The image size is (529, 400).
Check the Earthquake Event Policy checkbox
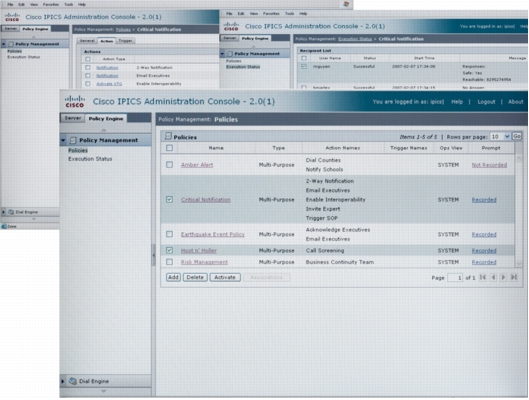click(169, 234)
